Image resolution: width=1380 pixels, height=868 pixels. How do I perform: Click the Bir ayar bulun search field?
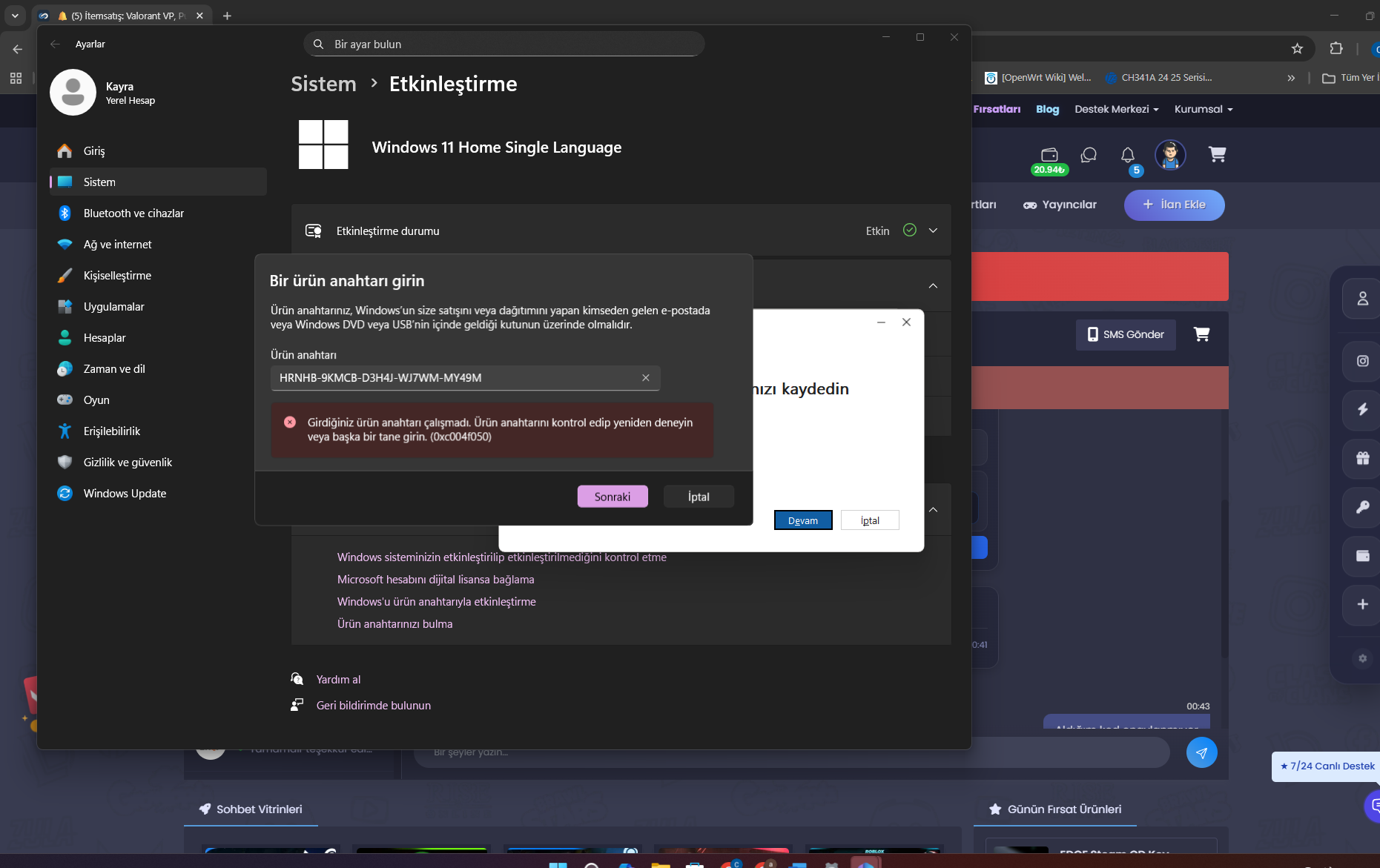coord(504,44)
